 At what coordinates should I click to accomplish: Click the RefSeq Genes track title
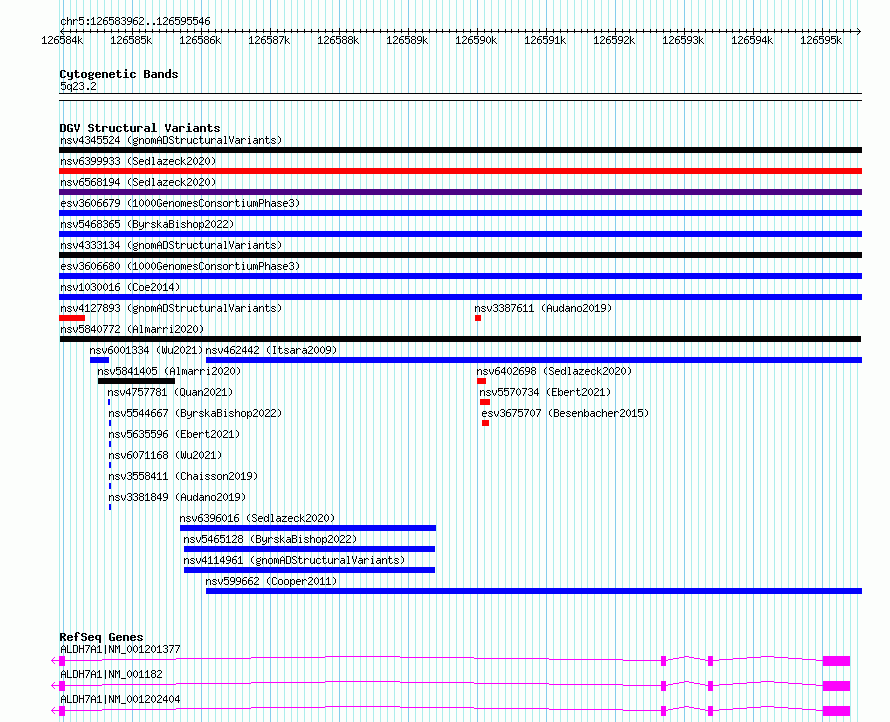(x=101, y=637)
